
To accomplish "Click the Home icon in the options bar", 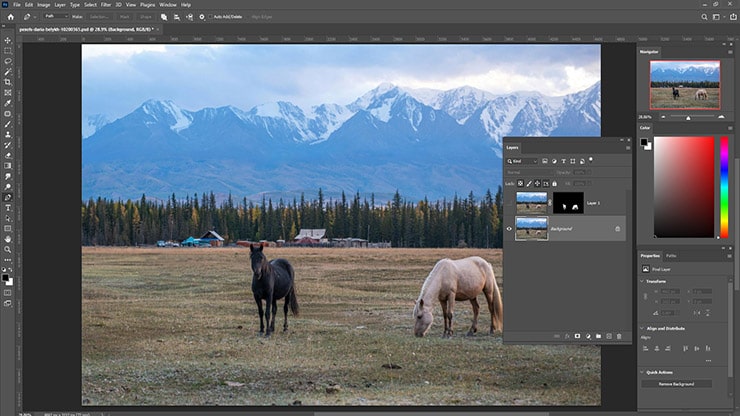I will click(x=10, y=17).
